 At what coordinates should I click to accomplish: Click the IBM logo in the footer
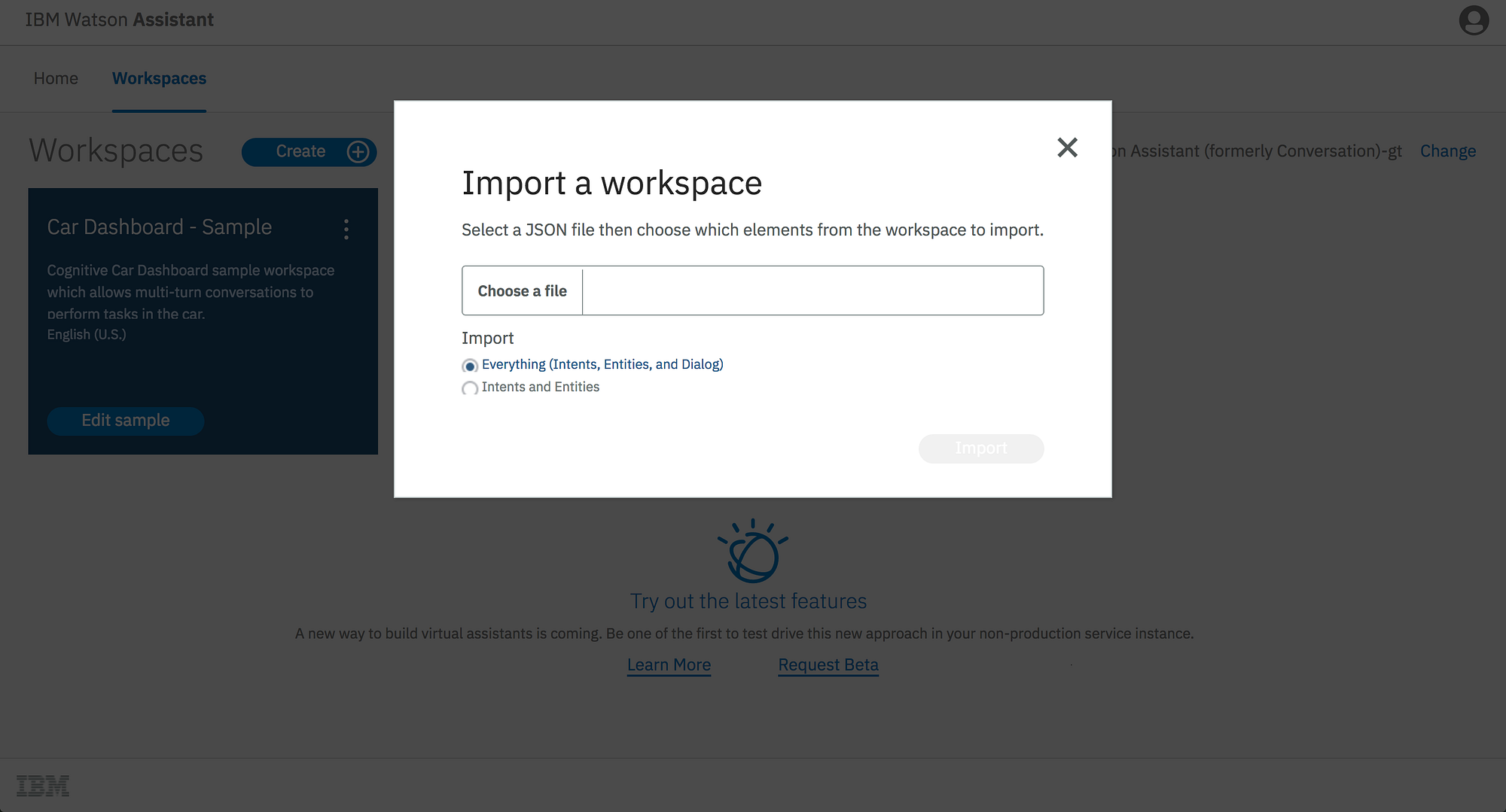[x=43, y=786]
